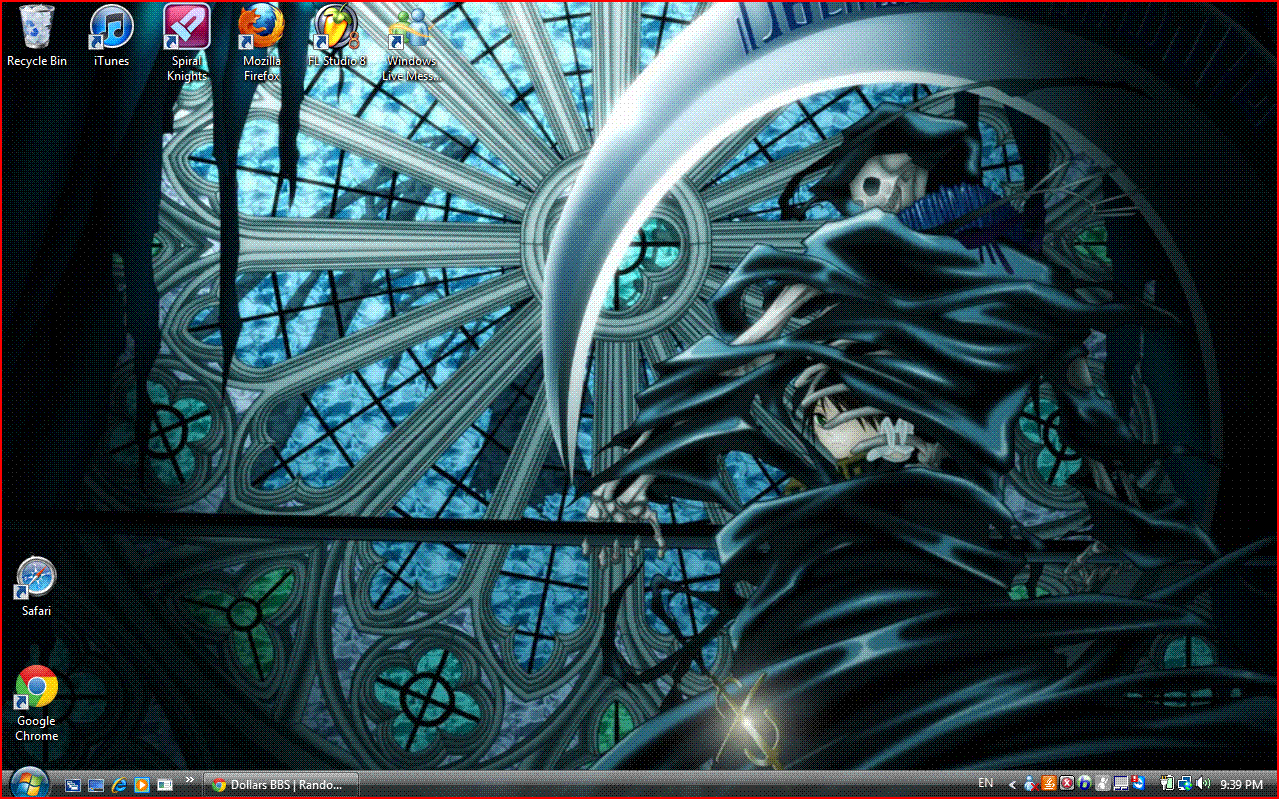
Task: Click the network connection tray icon
Action: [x=1185, y=783]
